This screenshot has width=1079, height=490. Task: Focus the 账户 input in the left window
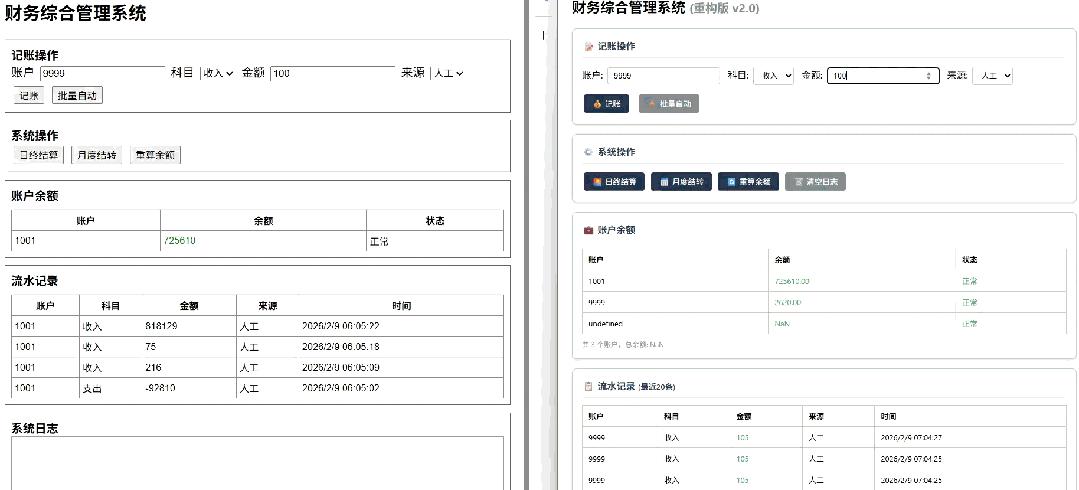(102, 73)
